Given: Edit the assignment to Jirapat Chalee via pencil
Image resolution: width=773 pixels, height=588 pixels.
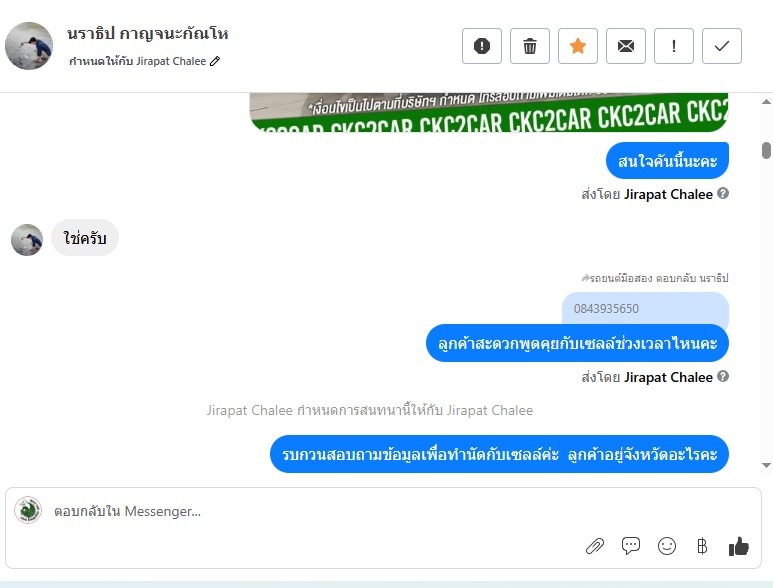Looking at the screenshot, I should pyautogui.click(x=215, y=61).
